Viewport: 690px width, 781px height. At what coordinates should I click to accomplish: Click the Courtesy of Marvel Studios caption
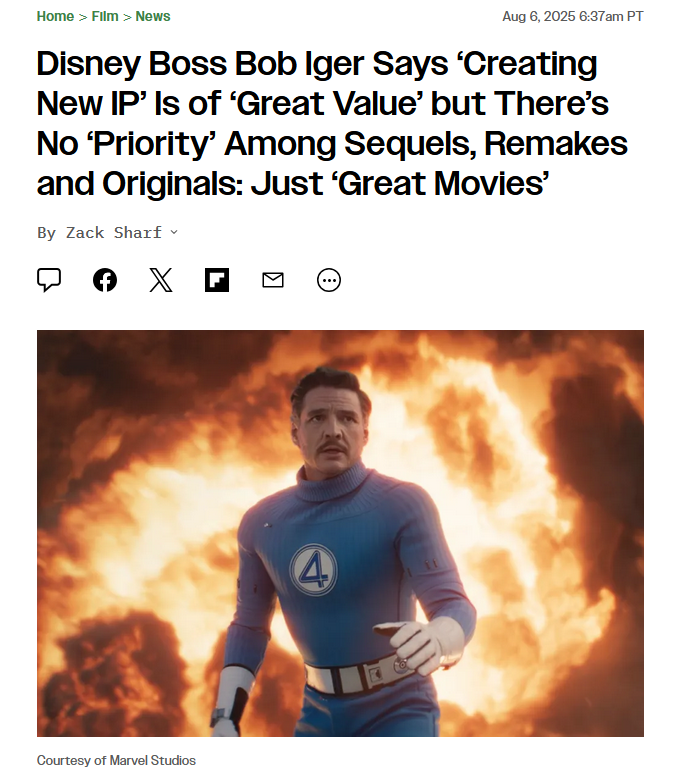[116, 761]
